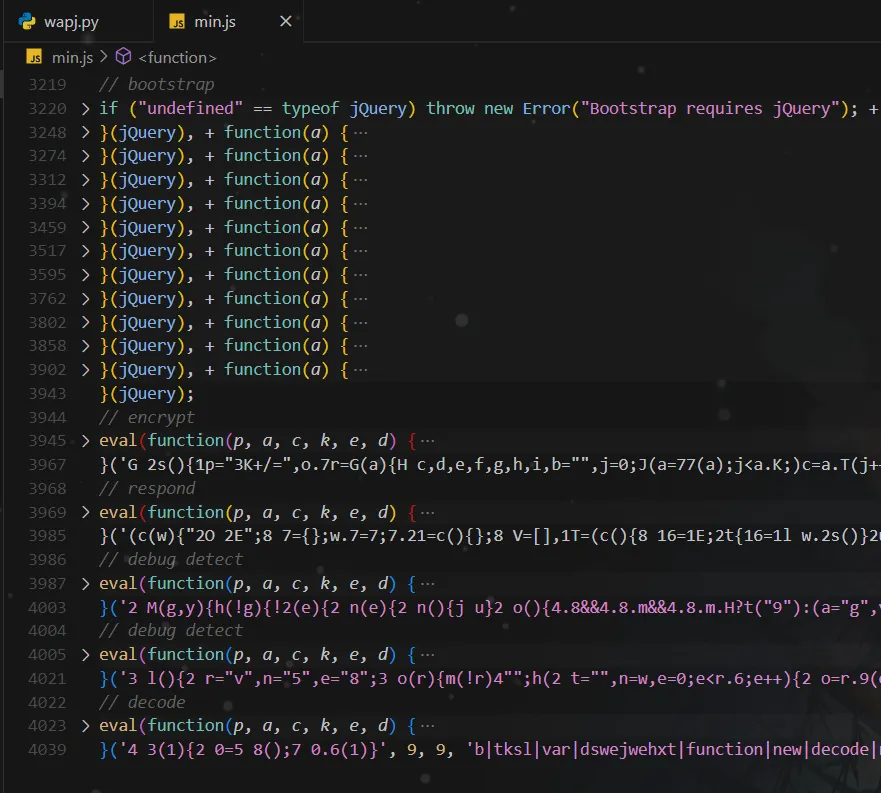Click '}(jQuery);' on line 3943
Screen dimensions: 881x793
click(147, 393)
